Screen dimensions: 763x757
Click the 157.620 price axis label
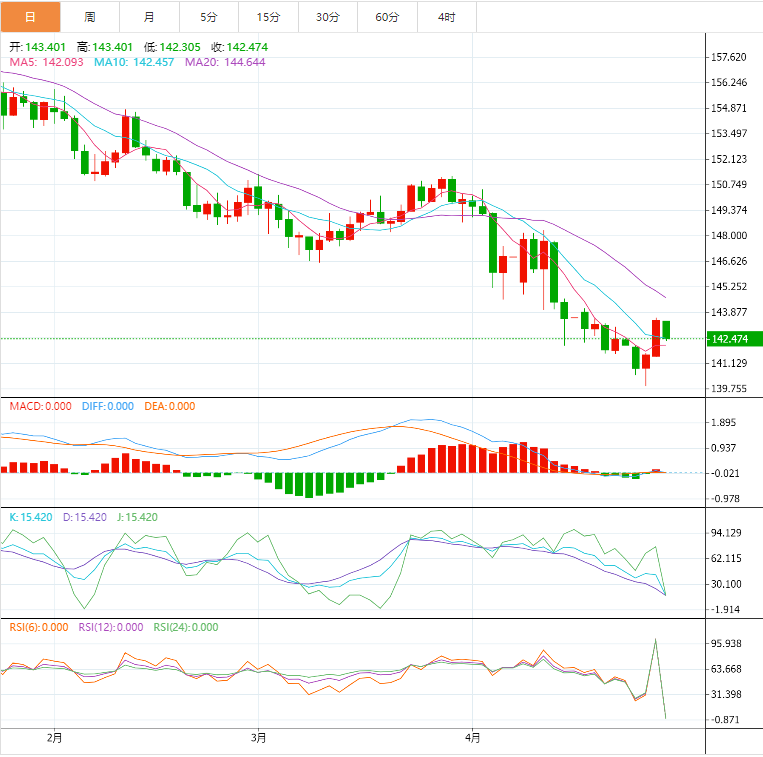(728, 57)
